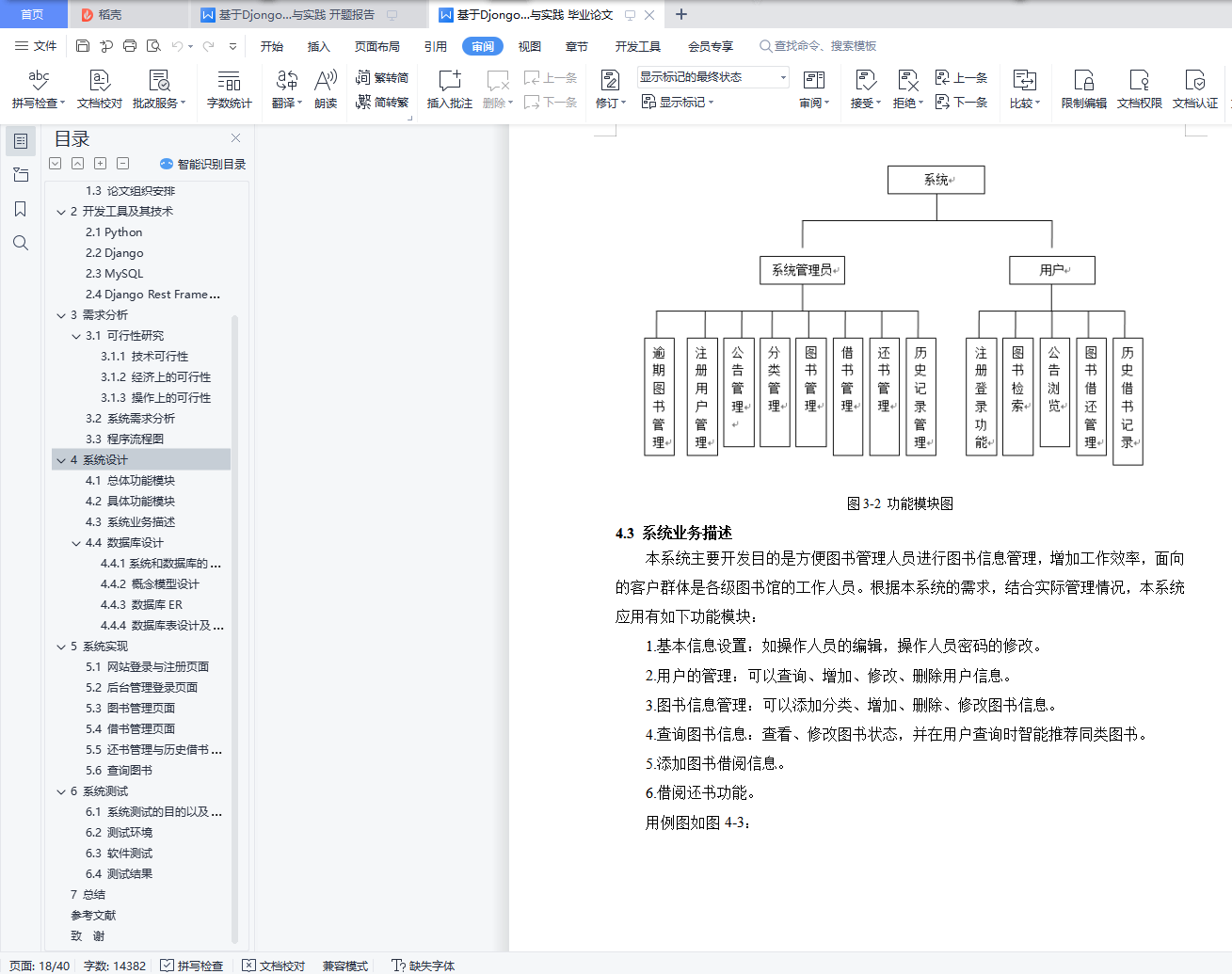Screen dimensions: 1232x974
Task: Collapse the '4.4 数据库设计' subsection
Action: tap(76, 543)
